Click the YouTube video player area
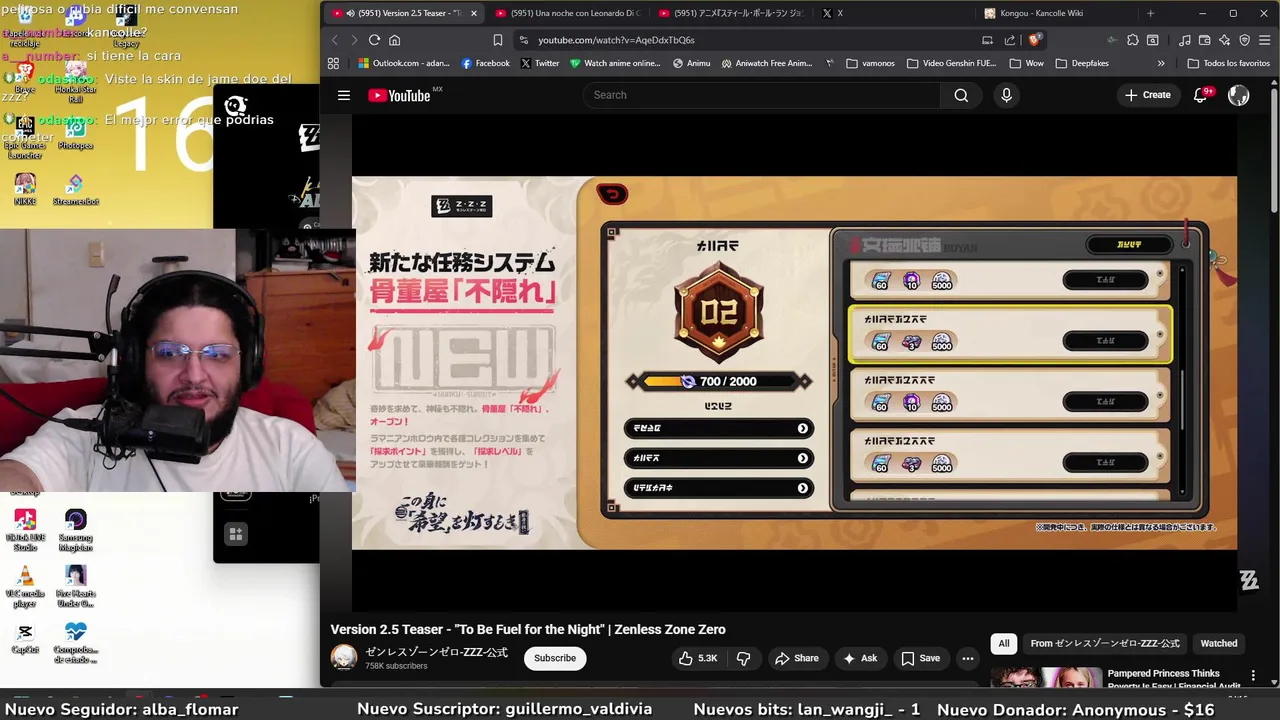This screenshot has width=1280, height=720. (x=794, y=362)
